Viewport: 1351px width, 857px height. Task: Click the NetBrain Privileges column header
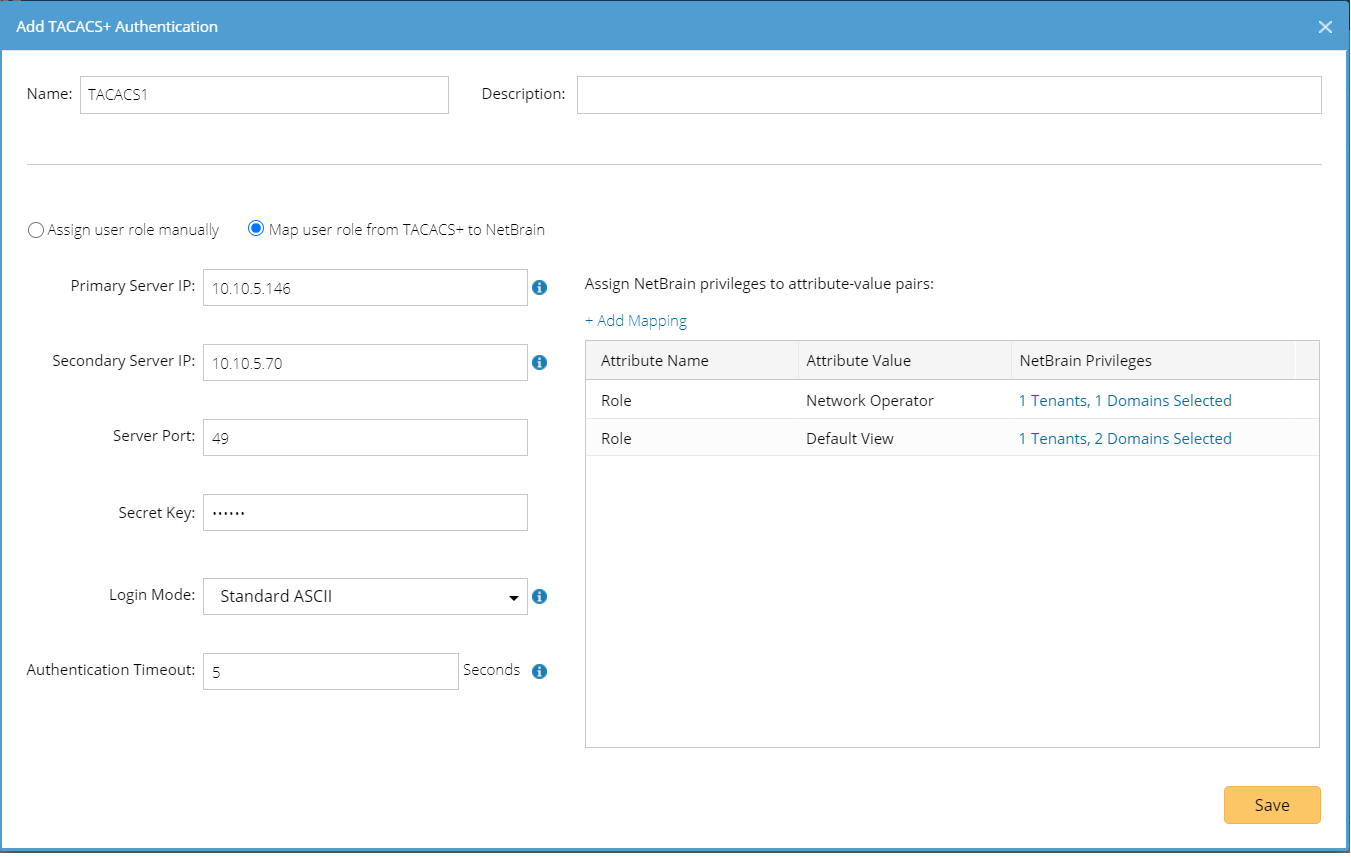click(1153, 360)
